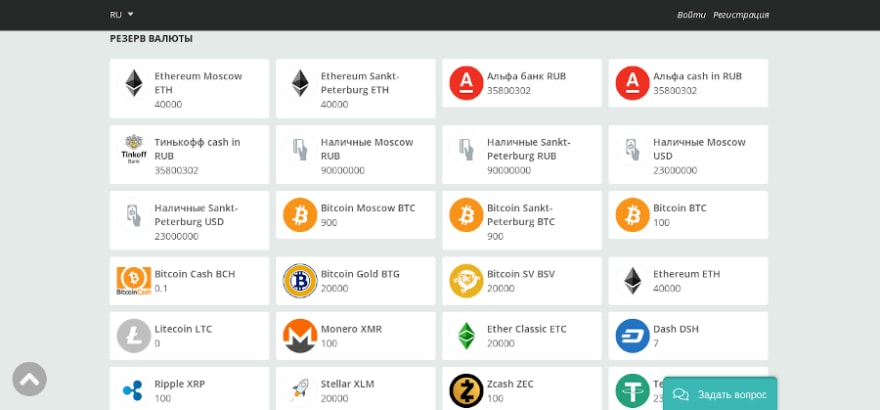This screenshot has height=410, width=880.
Task: Click the Альфа банк RUB red logo
Action: (466, 83)
